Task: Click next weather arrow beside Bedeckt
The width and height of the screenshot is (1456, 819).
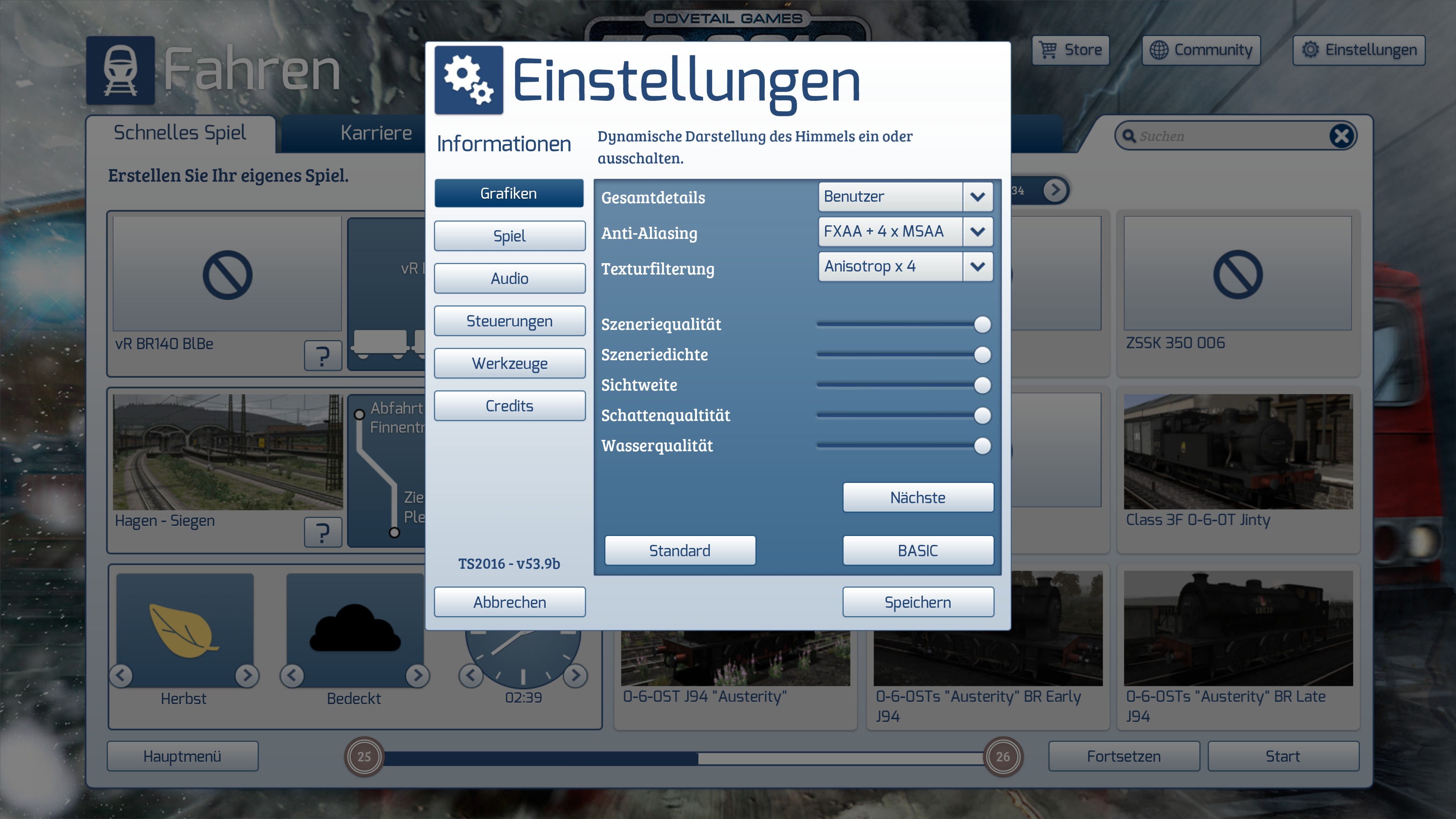Action: tap(418, 675)
